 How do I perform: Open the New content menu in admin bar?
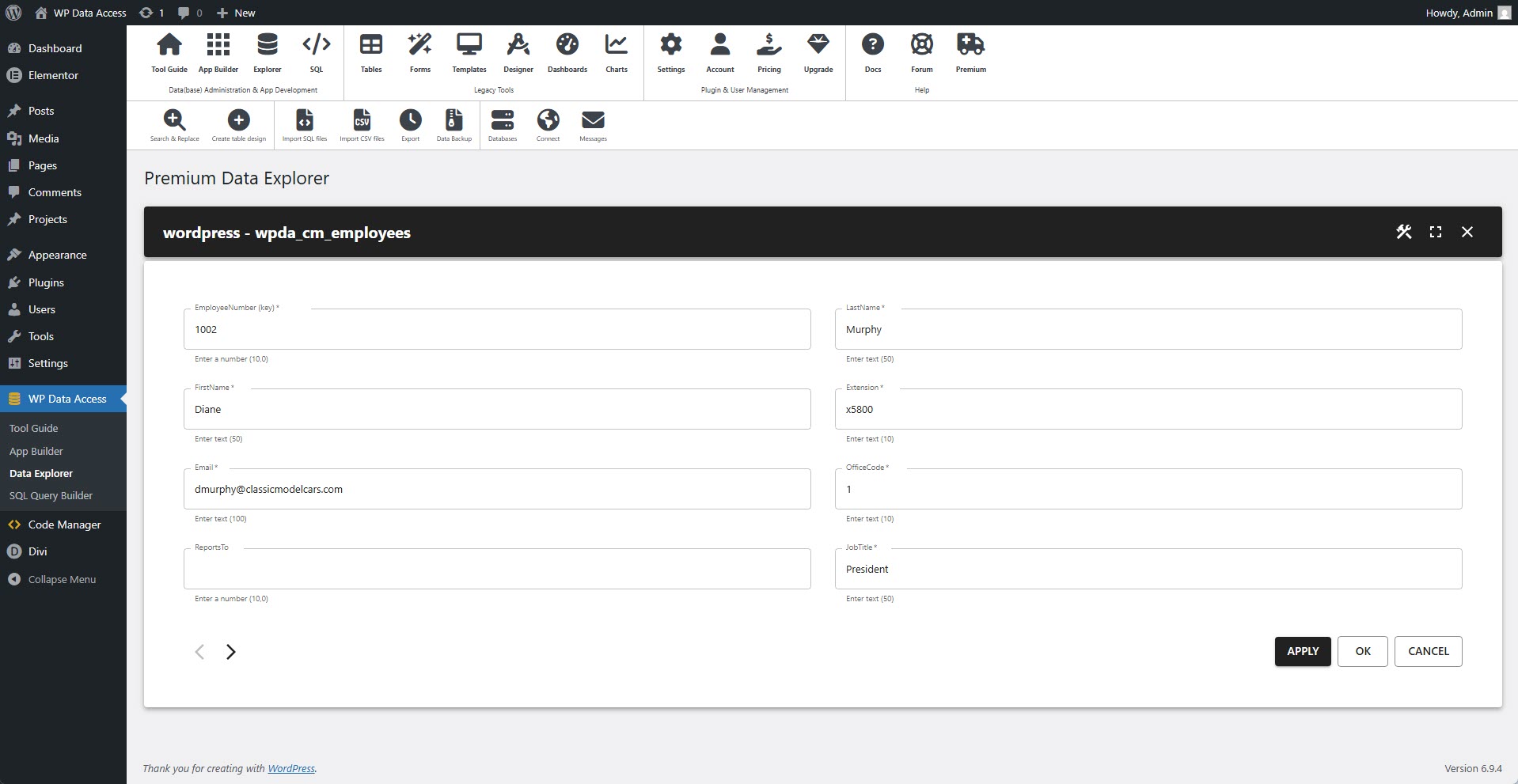tap(236, 13)
